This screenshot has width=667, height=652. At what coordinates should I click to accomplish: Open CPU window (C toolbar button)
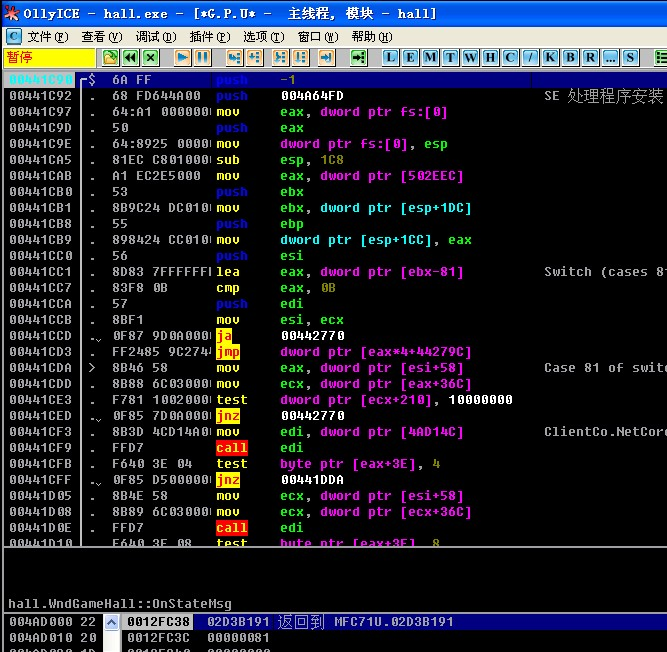click(510, 58)
